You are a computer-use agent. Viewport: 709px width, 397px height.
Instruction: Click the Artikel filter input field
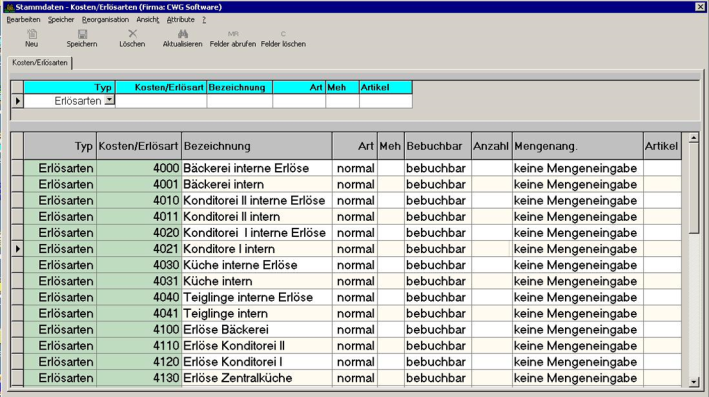point(386,101)
